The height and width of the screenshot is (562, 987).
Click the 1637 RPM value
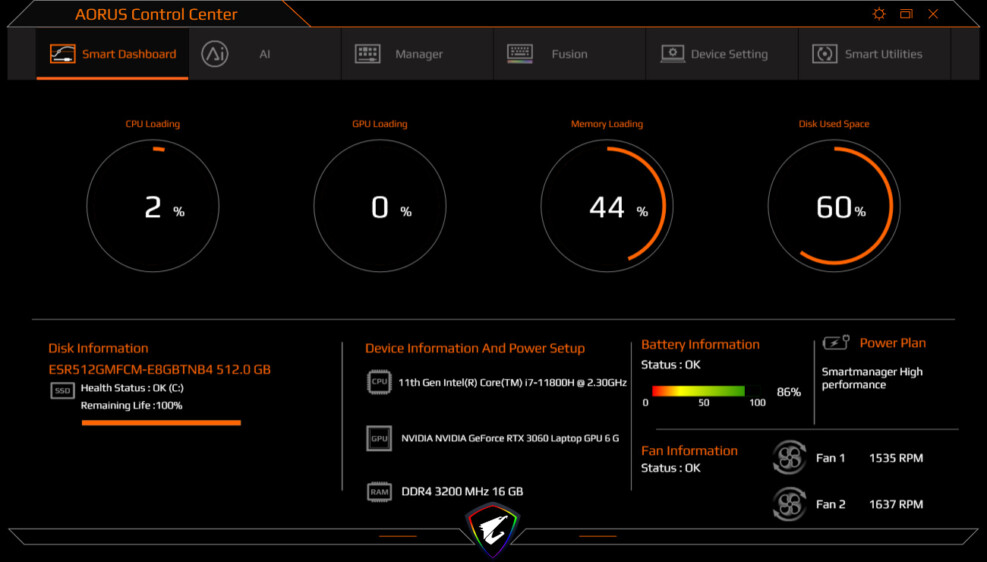(896, 504)
